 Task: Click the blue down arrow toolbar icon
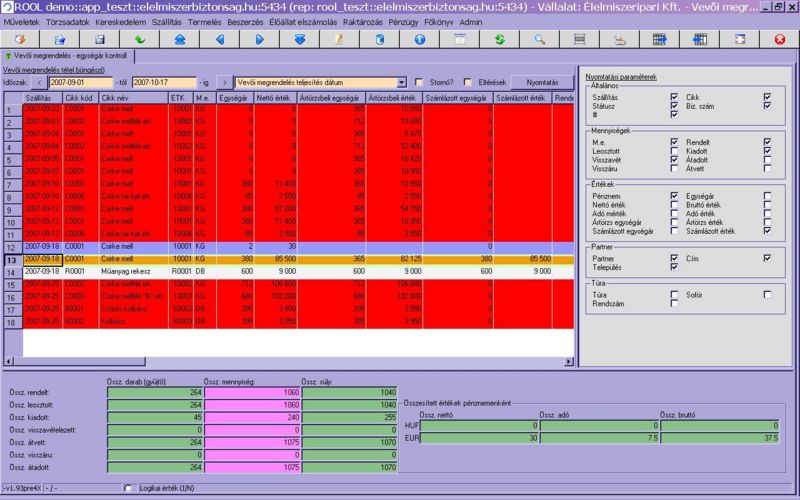click(299, 39)
